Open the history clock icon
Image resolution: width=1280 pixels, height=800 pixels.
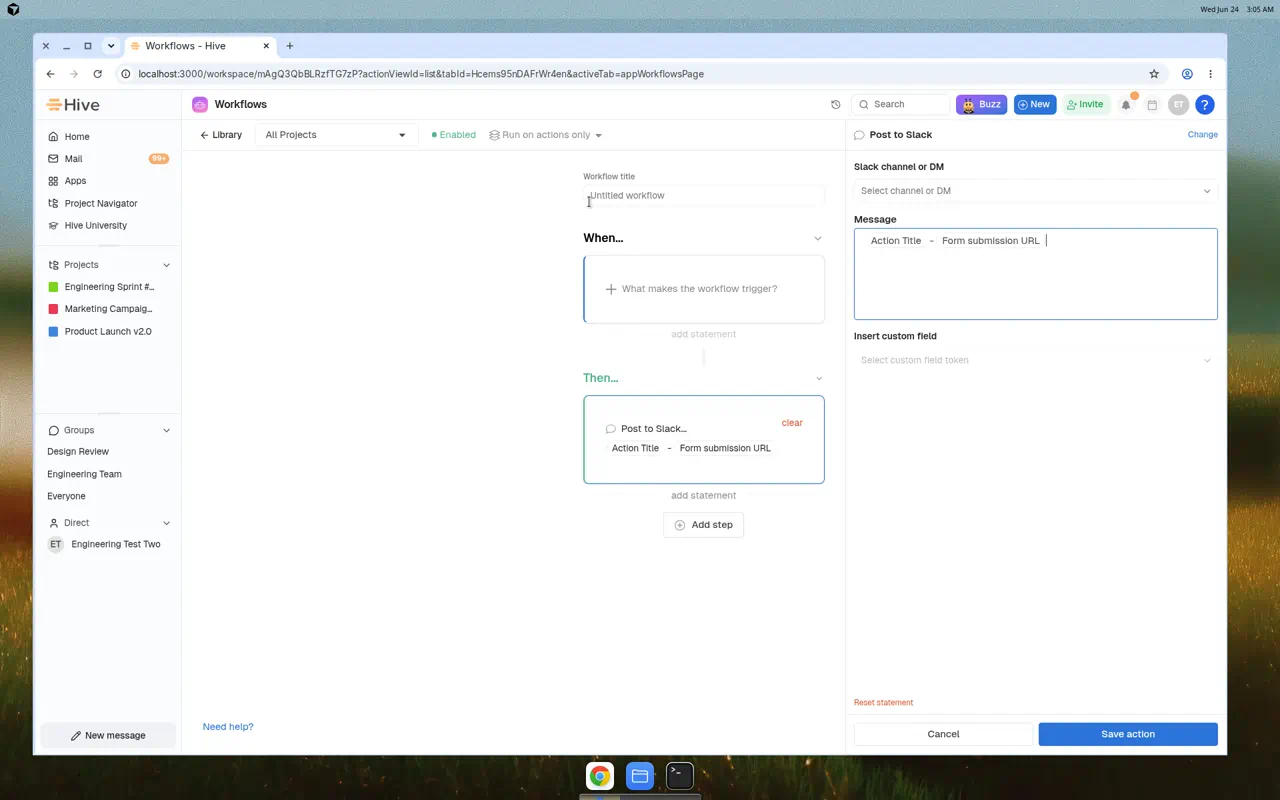tap(836, 104)
